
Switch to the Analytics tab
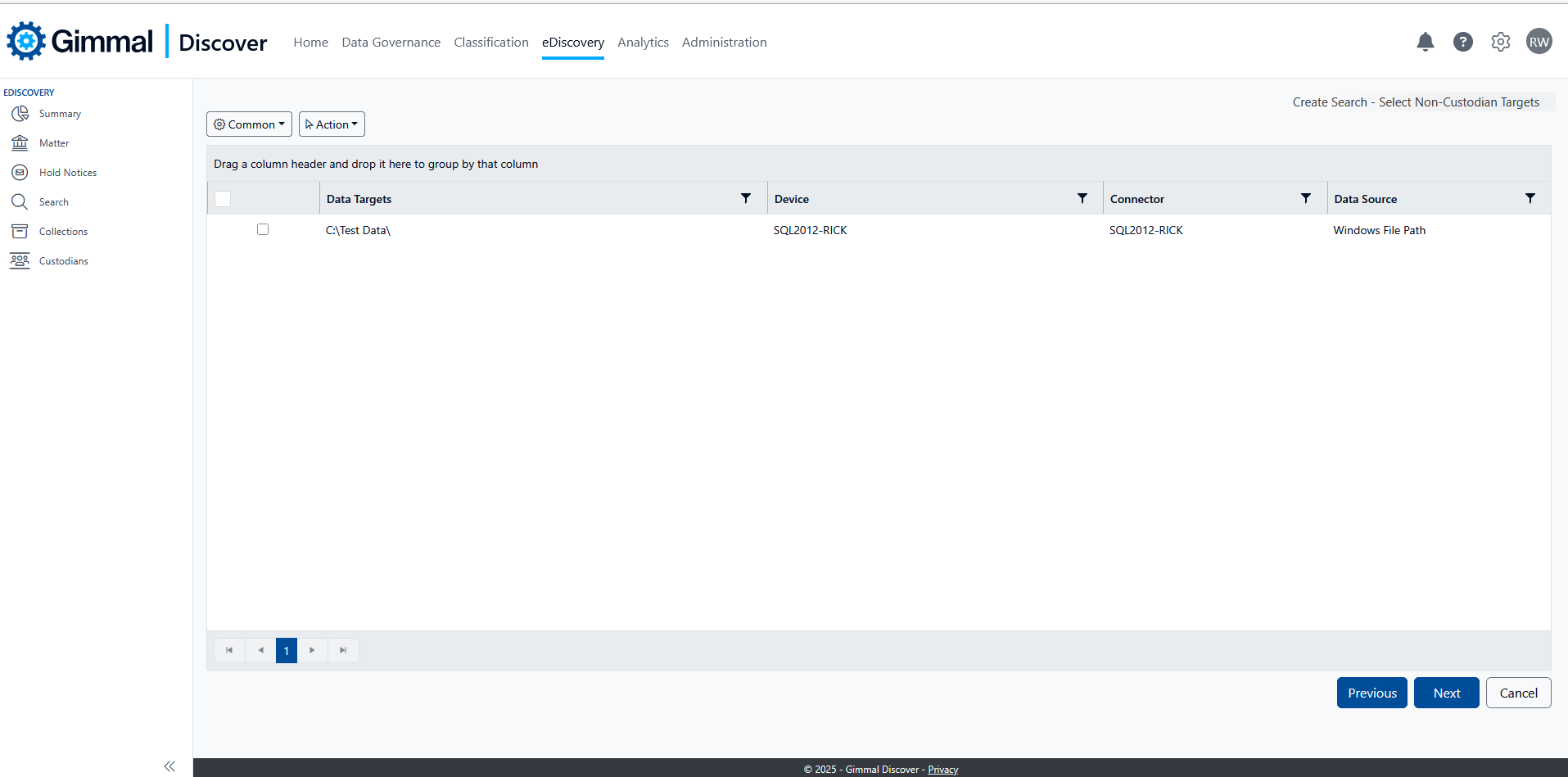(x=643, y=43)
